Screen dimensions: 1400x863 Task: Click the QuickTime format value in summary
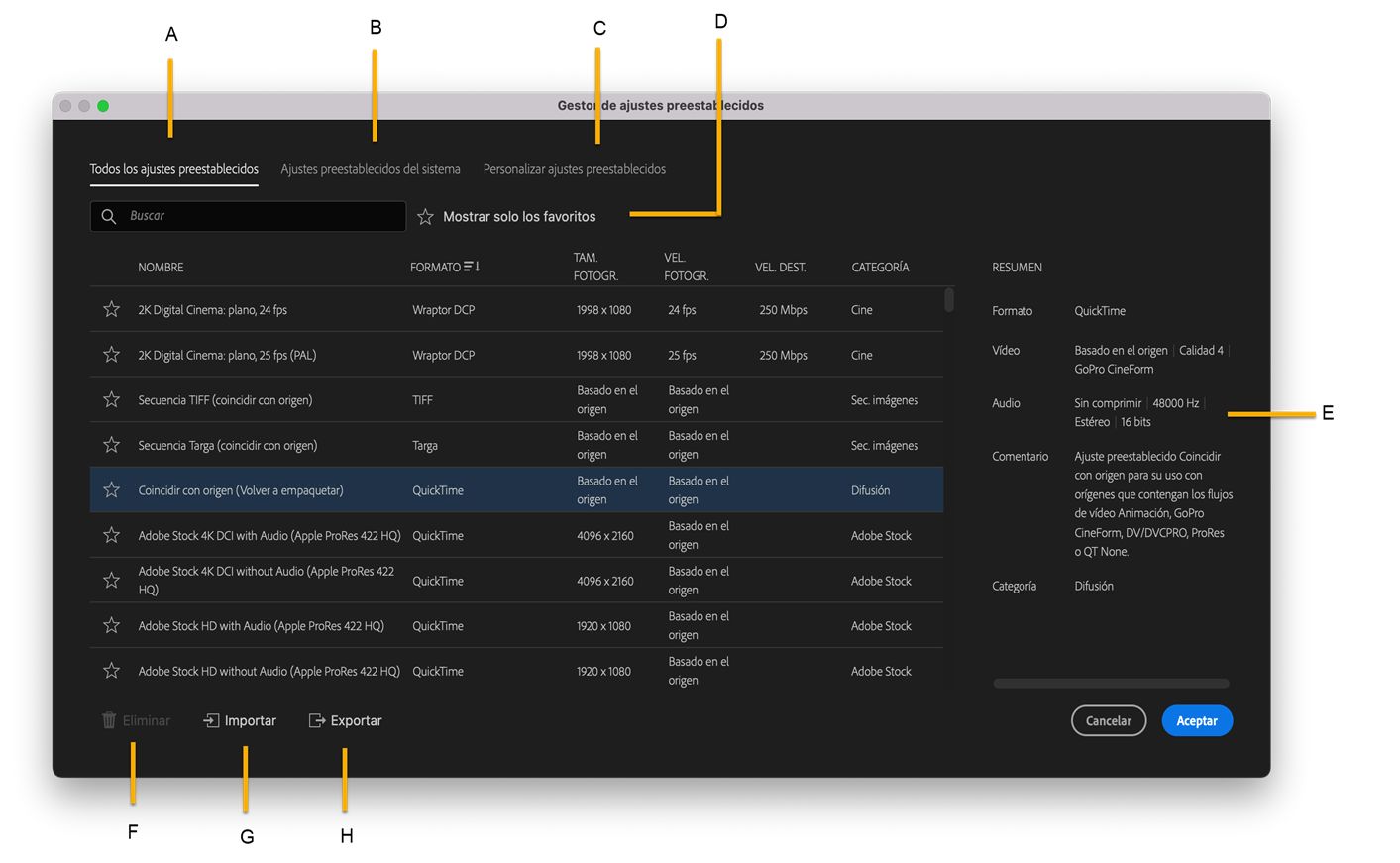1100,311
